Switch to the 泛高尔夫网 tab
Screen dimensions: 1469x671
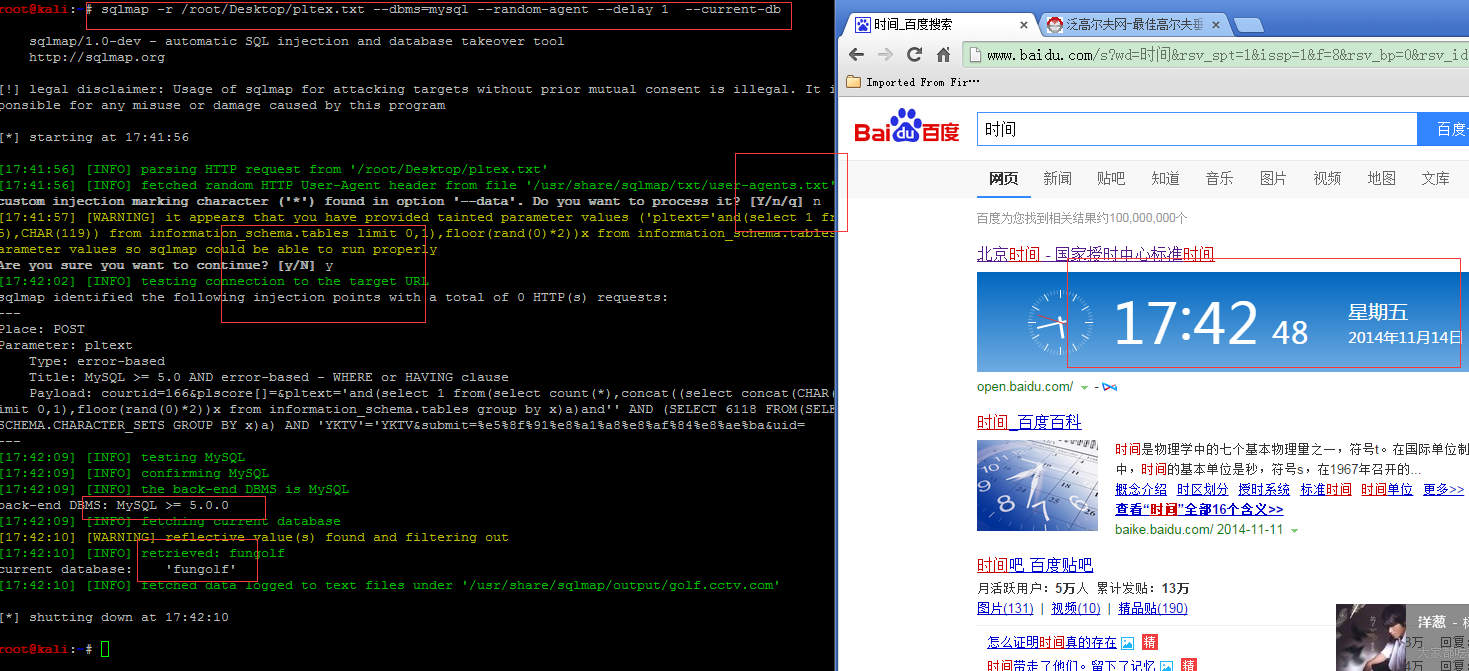(1133, 24)
